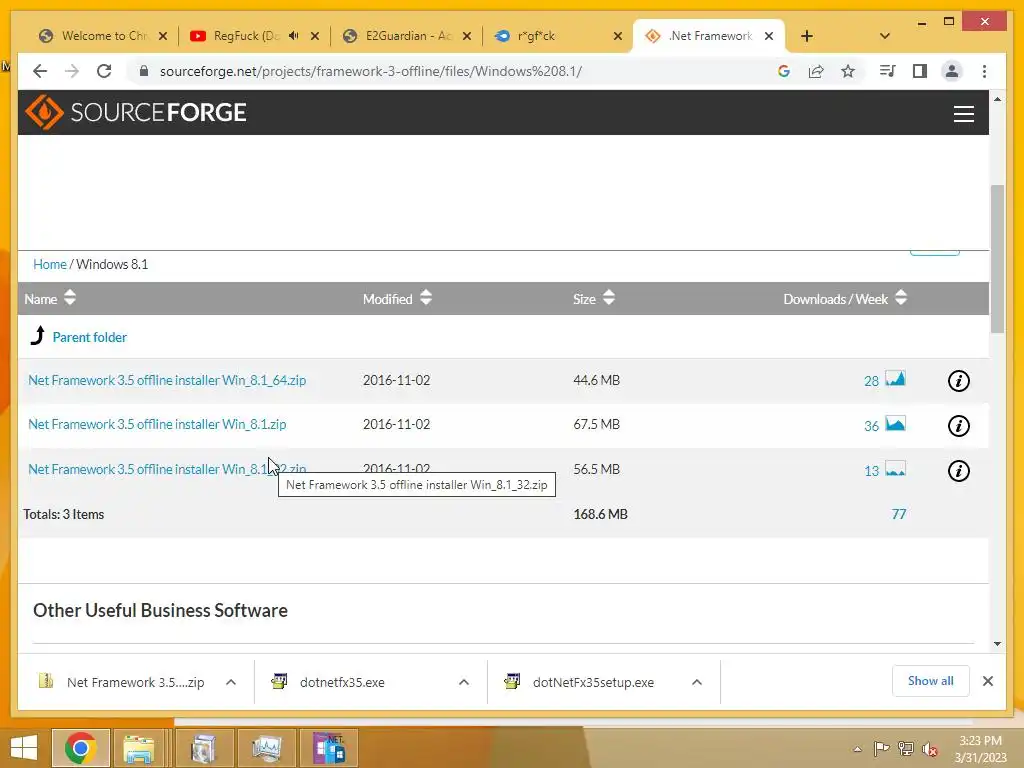1024x768 pixels.
Task: Download Net Framework 3.5 Win_8.1.zip
Action: pyautogui.click(x=157, y=424)
